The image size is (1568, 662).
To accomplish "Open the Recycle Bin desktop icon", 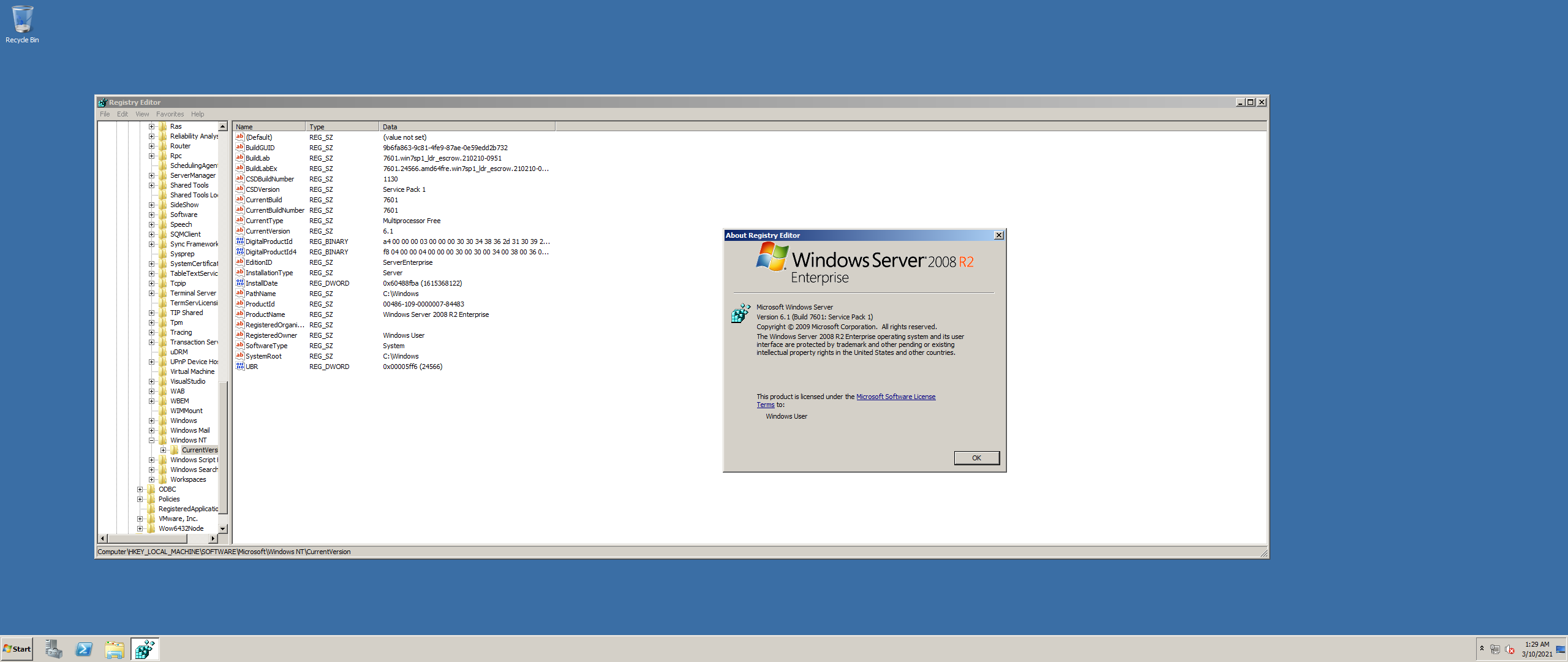I will pyautogui.click(x=22, y=25).
